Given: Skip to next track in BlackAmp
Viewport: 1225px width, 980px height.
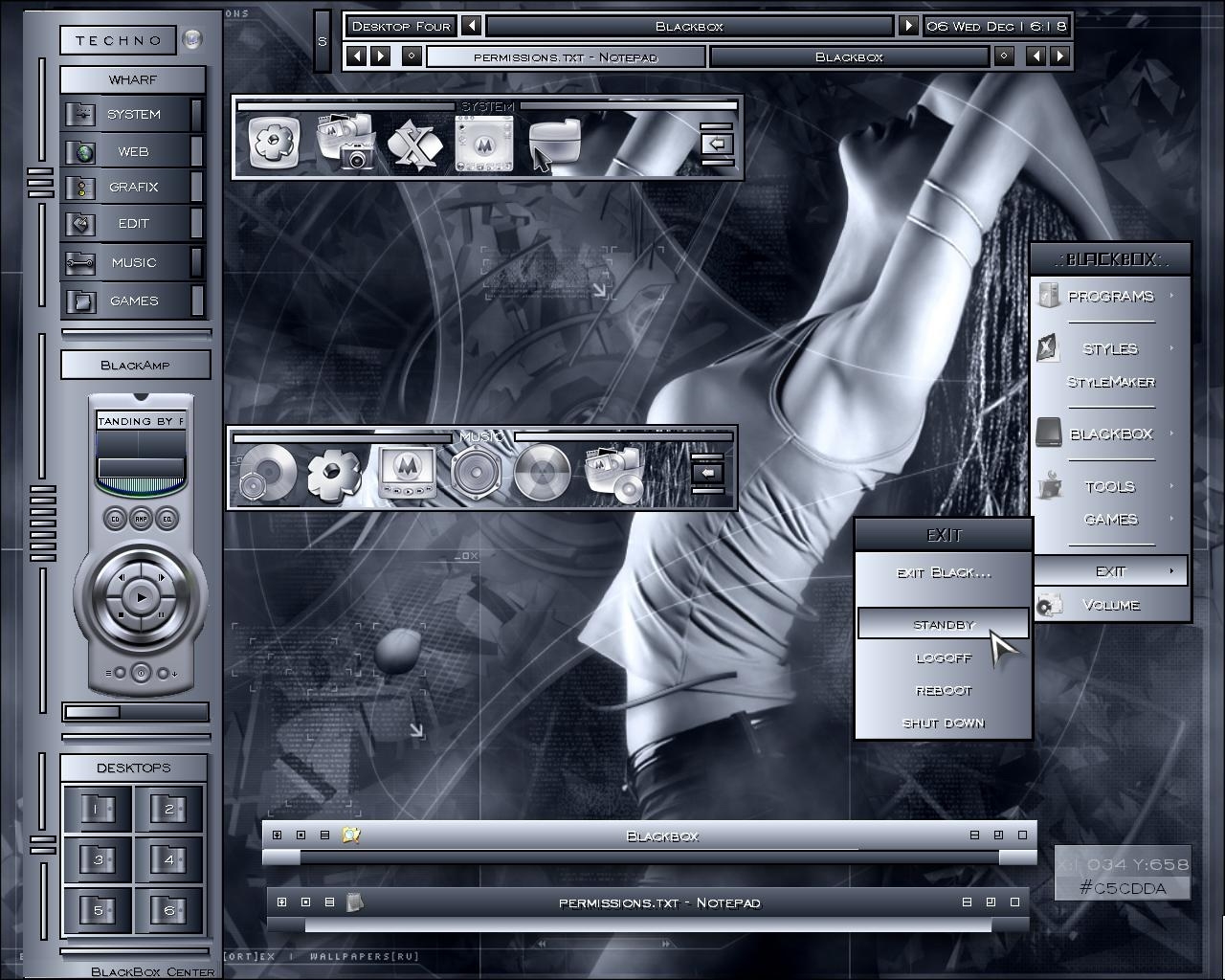Looking at the screenshot, I should point(161,577).
